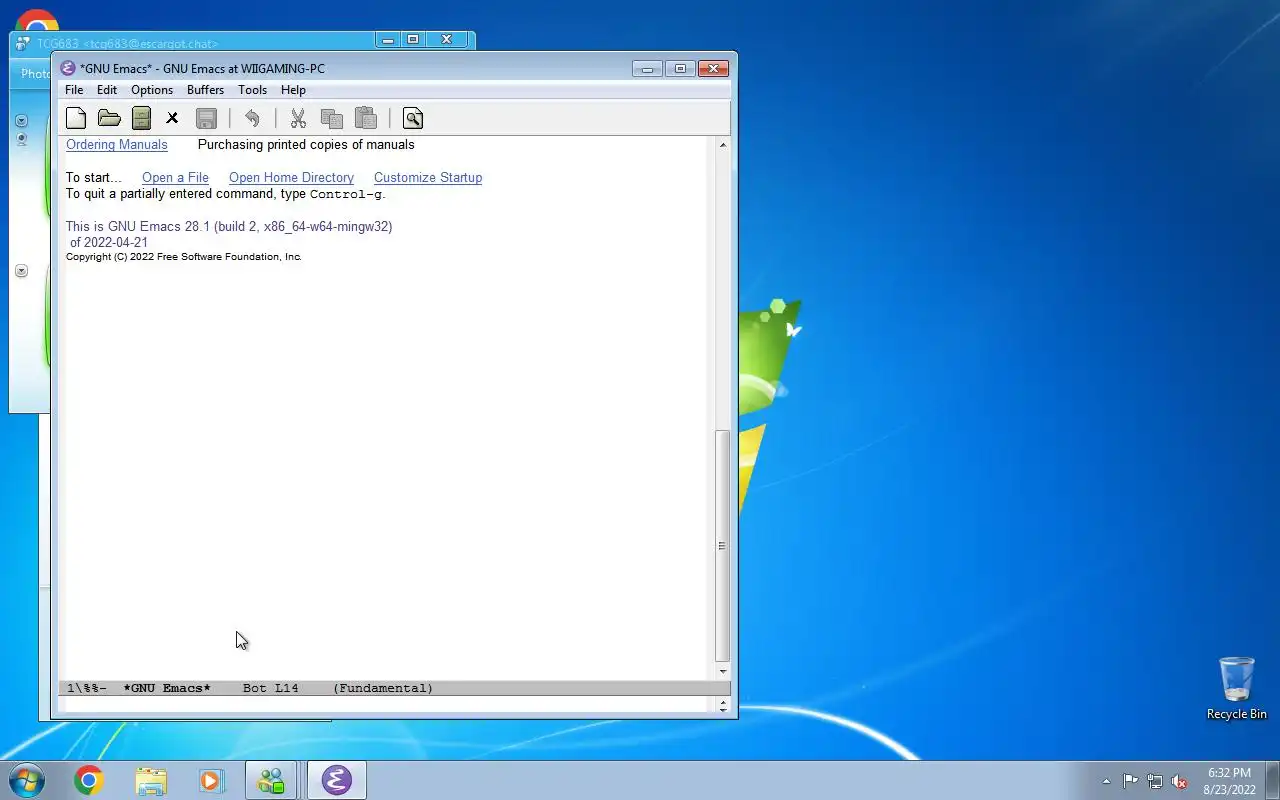Open the File menu

point(74,90)
